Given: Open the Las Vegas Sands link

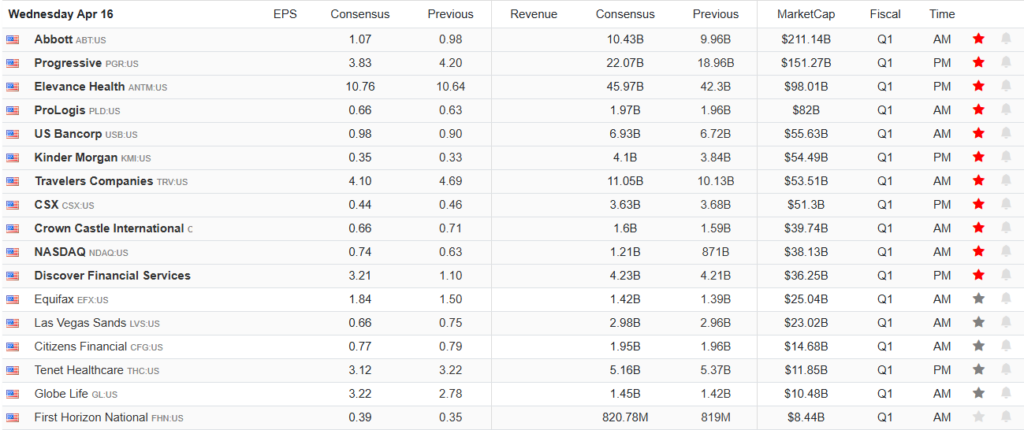Looking at the screenshot, I should [80, 322].
